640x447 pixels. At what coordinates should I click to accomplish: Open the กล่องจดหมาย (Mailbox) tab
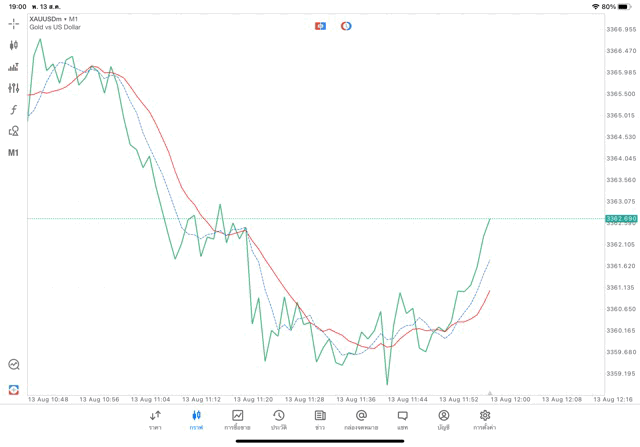(x=361, y=420)
